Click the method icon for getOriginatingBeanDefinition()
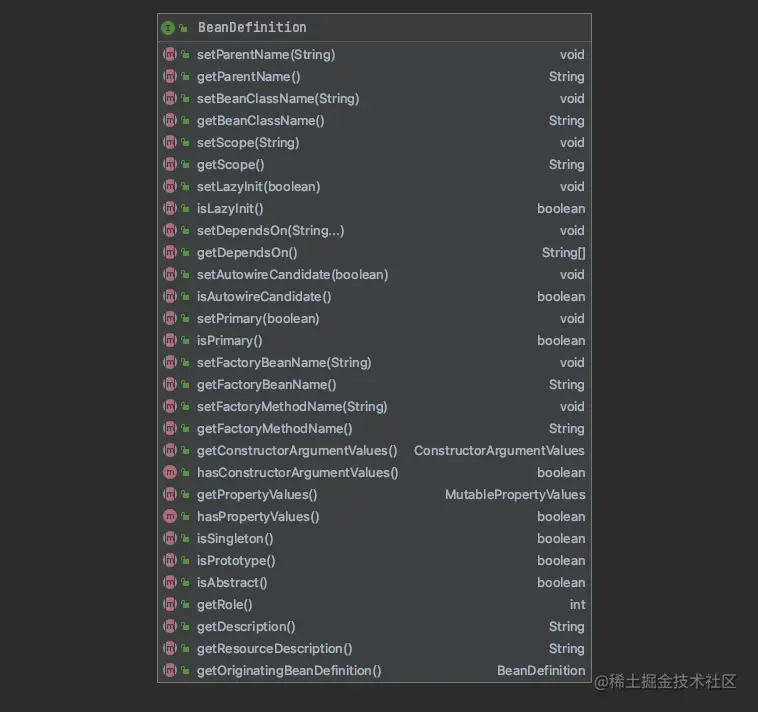Viewport: 758px width, 712px height. tap(170, 670)
